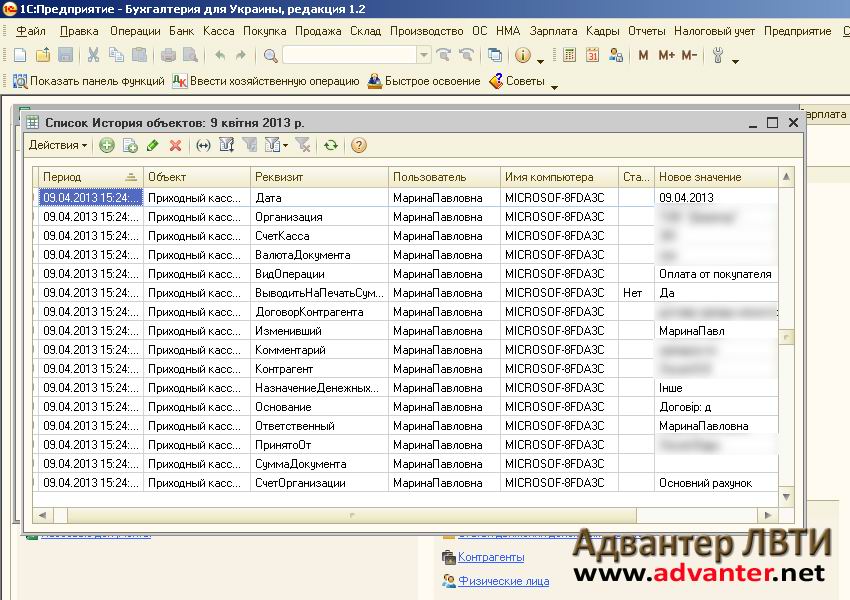
Task: Click the Cut scissors icon
Action: click(93, 55)
